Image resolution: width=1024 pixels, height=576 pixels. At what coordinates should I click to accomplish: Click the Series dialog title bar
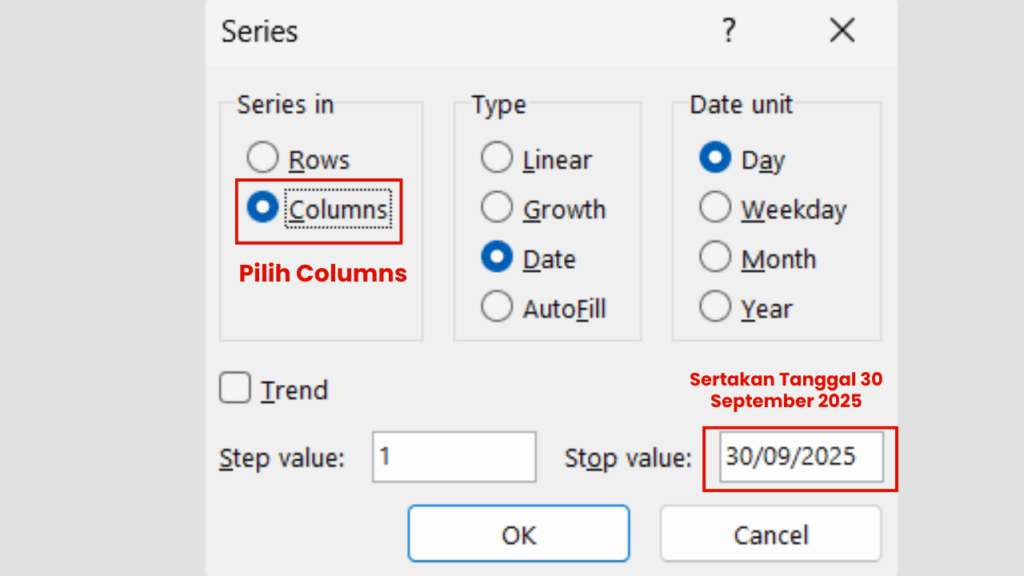point(500,31)
